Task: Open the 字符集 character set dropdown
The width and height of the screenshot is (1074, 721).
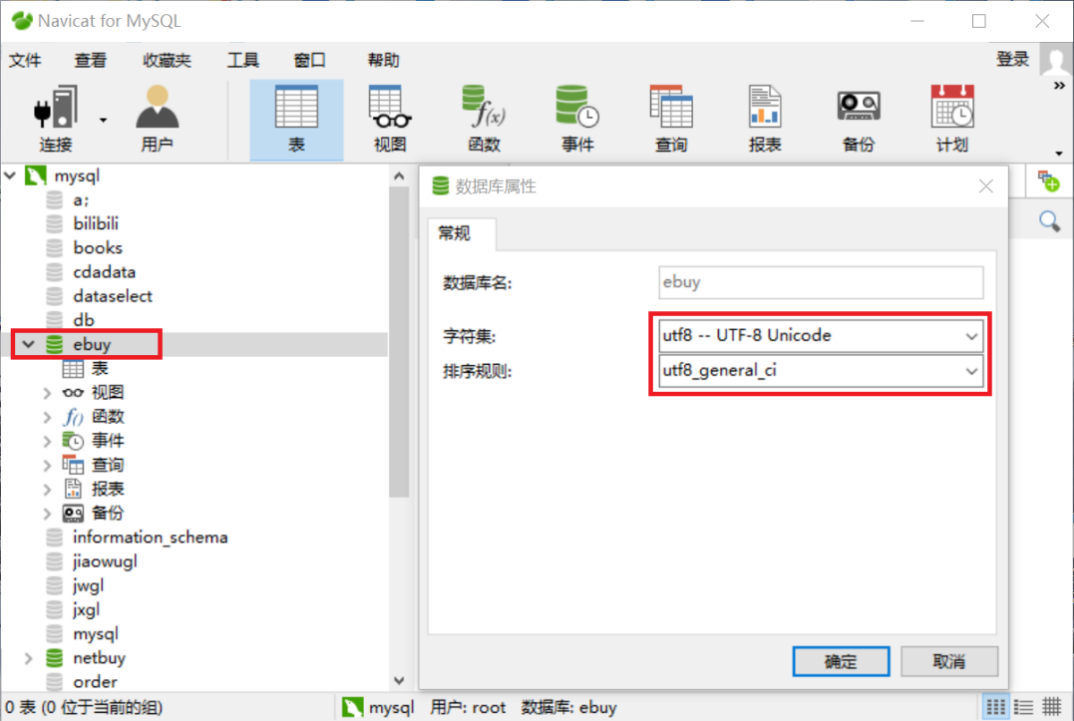Action: click(x=821, y=336)
